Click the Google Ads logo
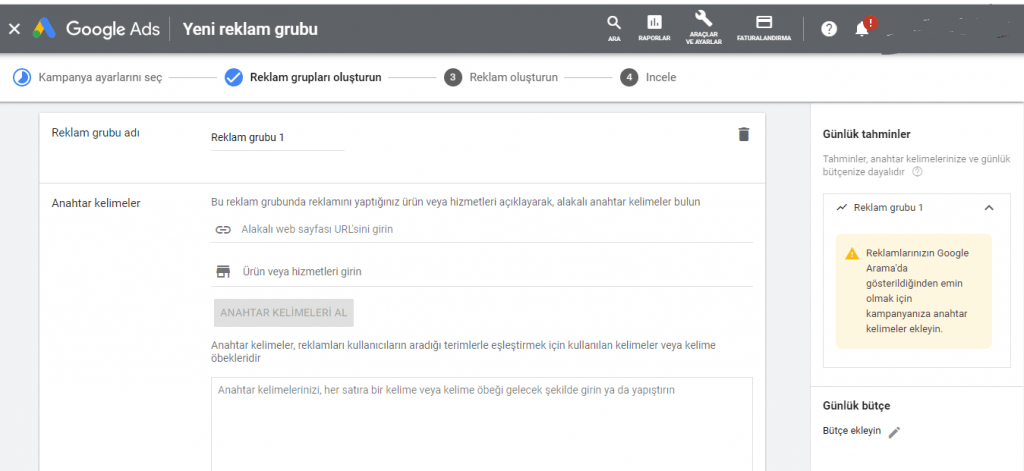This screenshot has width=1024, height=471. (97, 29)
